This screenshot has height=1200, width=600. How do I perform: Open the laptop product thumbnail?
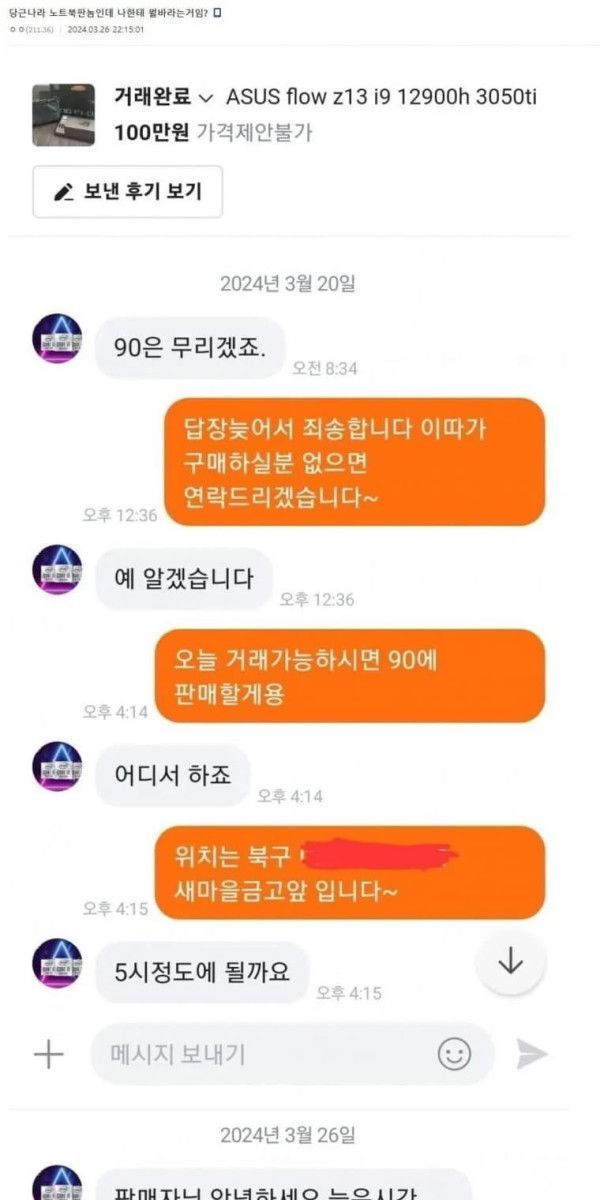pos(64,115)
